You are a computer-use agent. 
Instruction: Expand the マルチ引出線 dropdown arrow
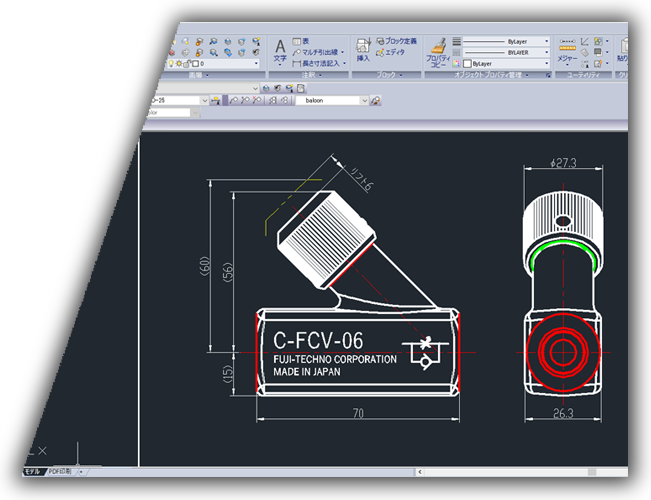click(343, 52)
